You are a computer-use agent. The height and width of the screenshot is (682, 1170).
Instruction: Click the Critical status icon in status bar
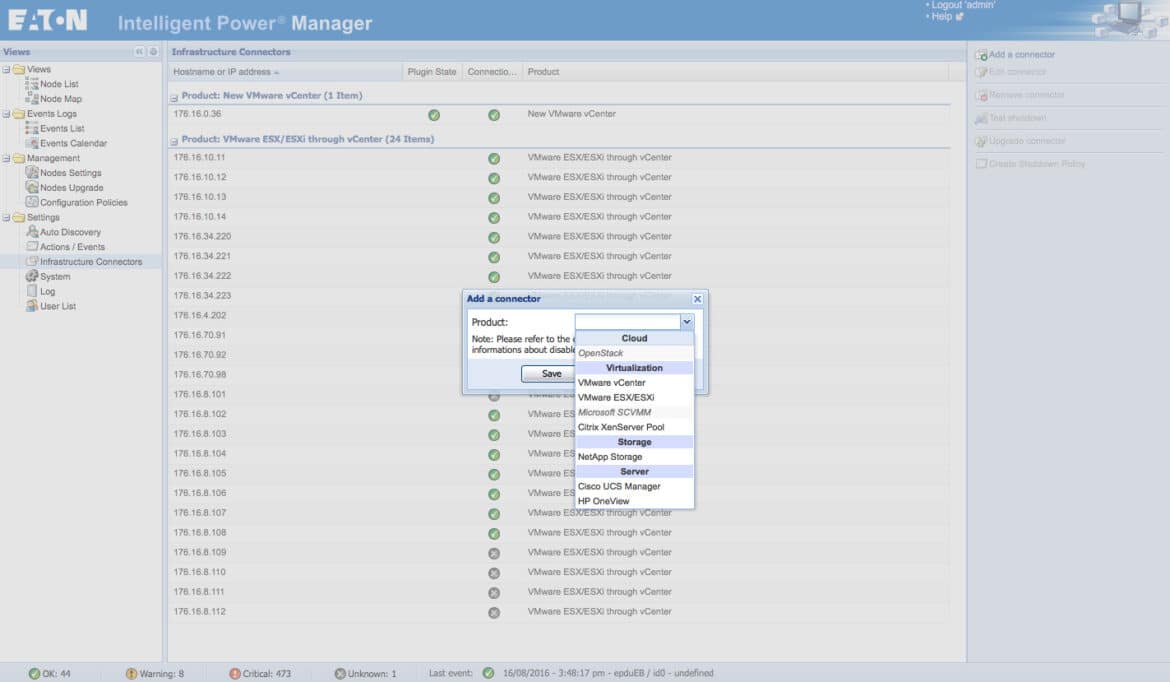click(x=234, y=673)
